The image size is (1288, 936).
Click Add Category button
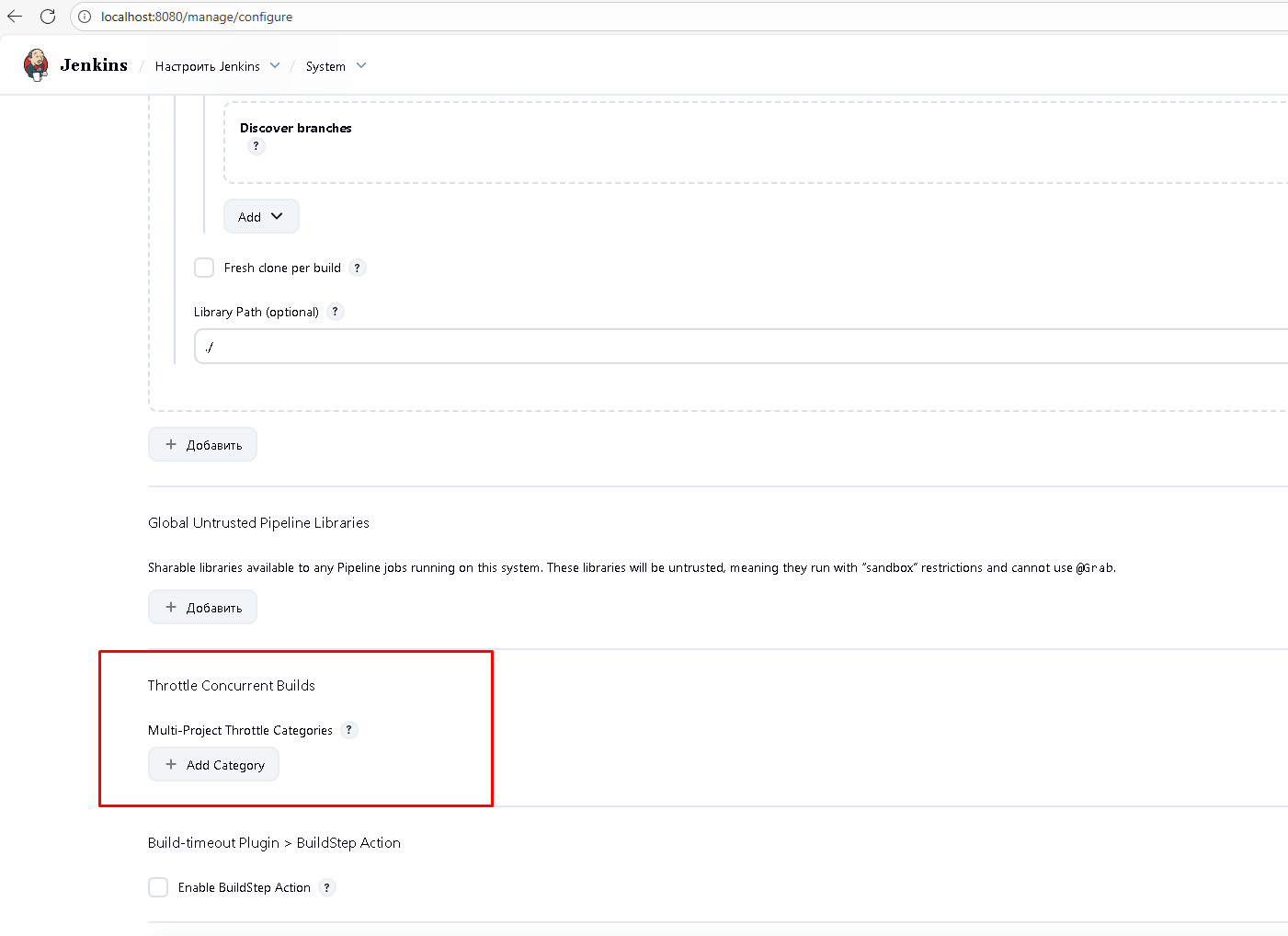(x=213, y=765)
